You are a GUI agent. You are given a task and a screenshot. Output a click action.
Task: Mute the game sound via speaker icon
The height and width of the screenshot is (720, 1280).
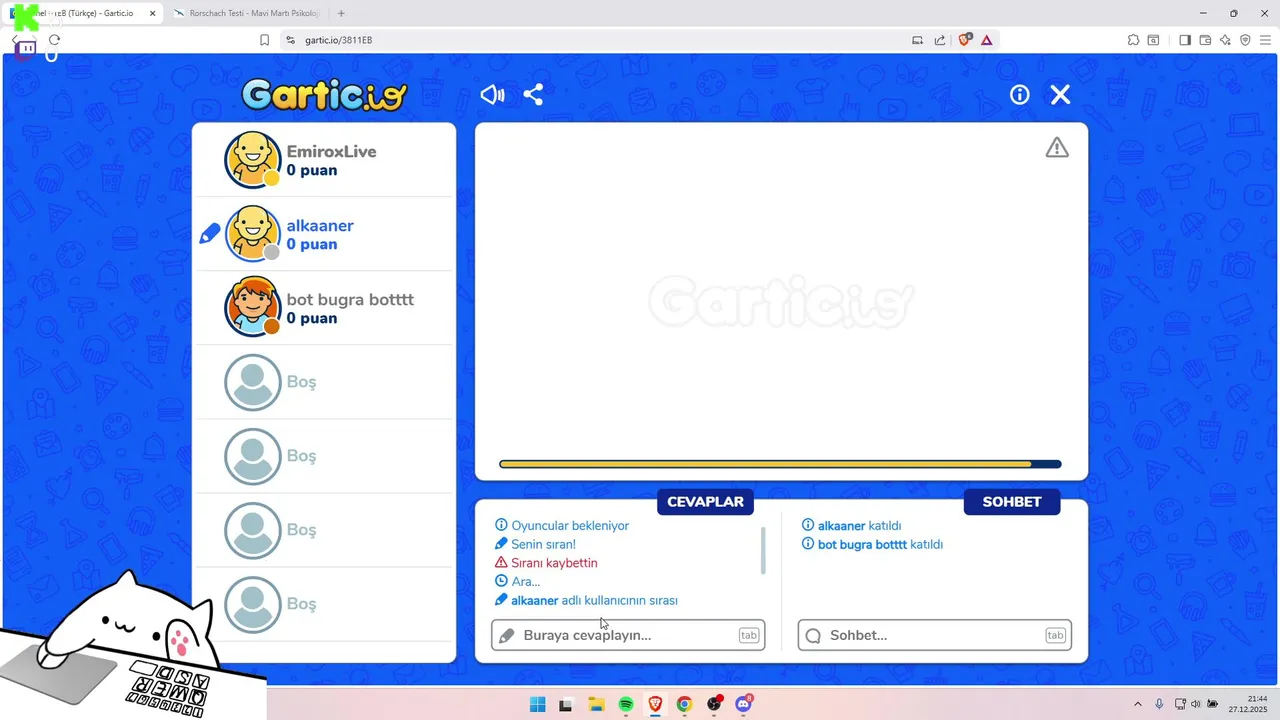pyautogui.click(x=492, y=94)
